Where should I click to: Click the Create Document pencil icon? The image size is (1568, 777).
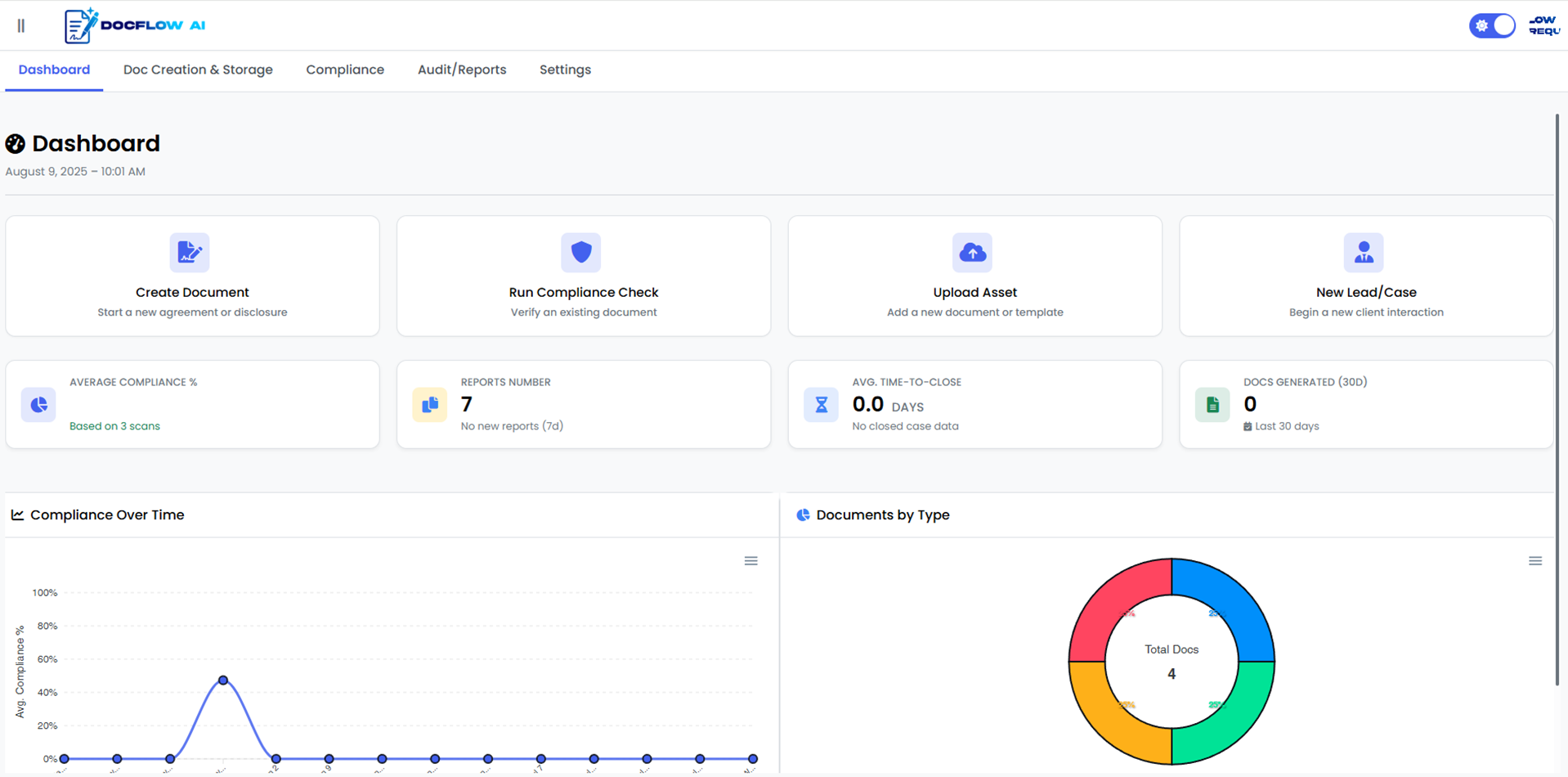coord(190,252)
